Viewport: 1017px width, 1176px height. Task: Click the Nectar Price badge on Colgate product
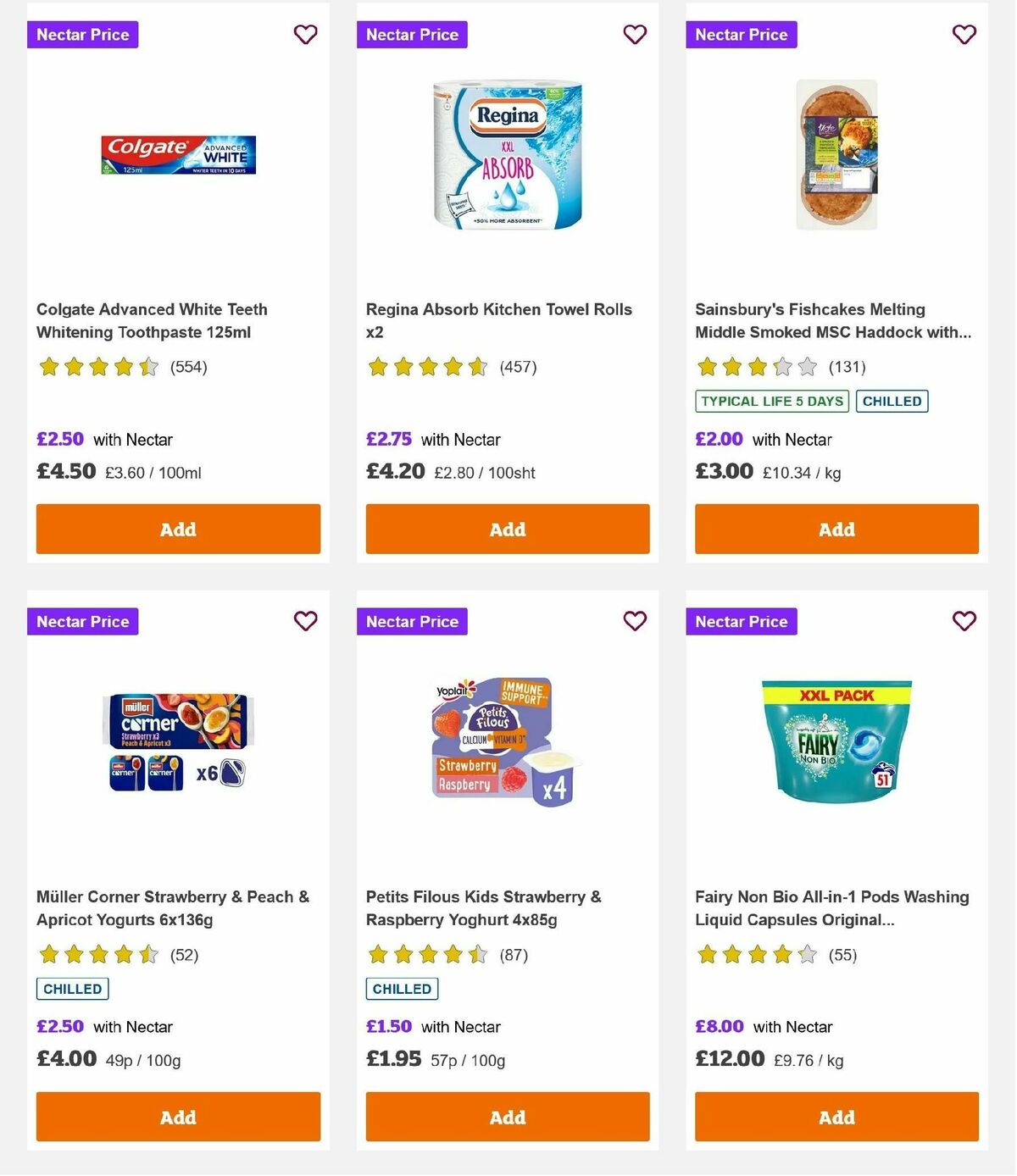click(x=82, y=35)
